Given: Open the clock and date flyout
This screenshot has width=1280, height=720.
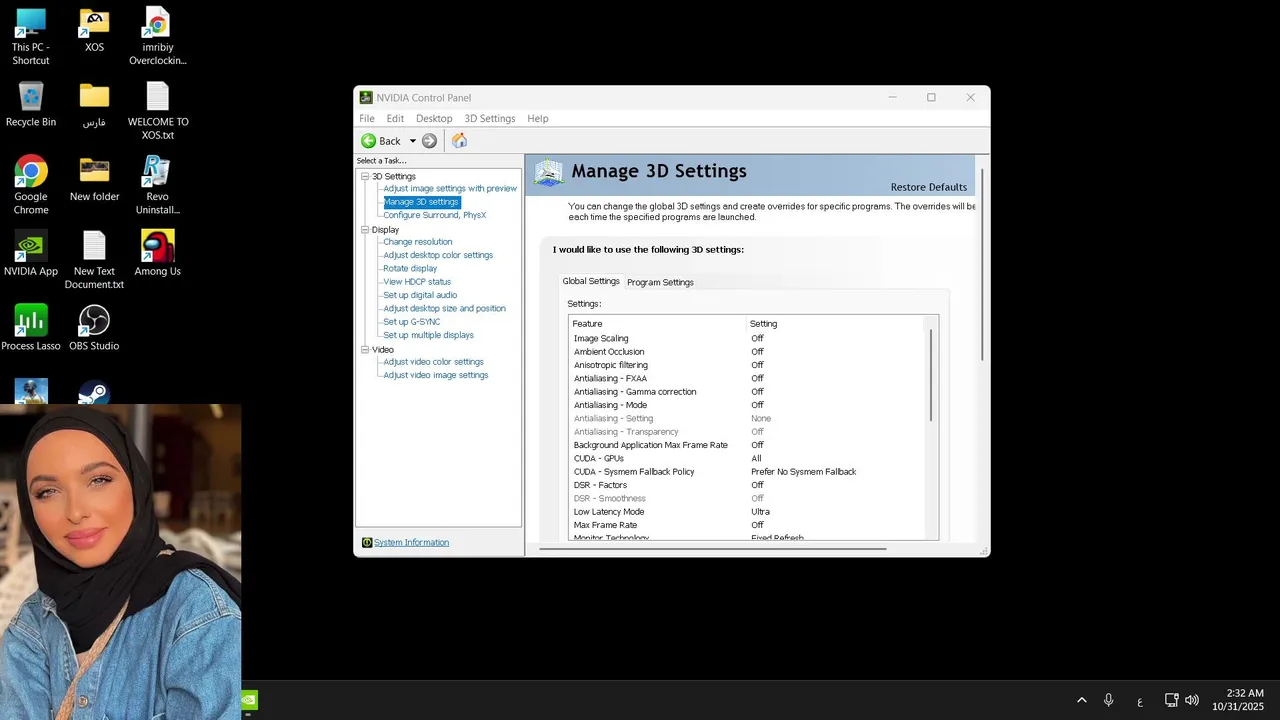Looking at the screenshot, I should tap(1238, 700).
